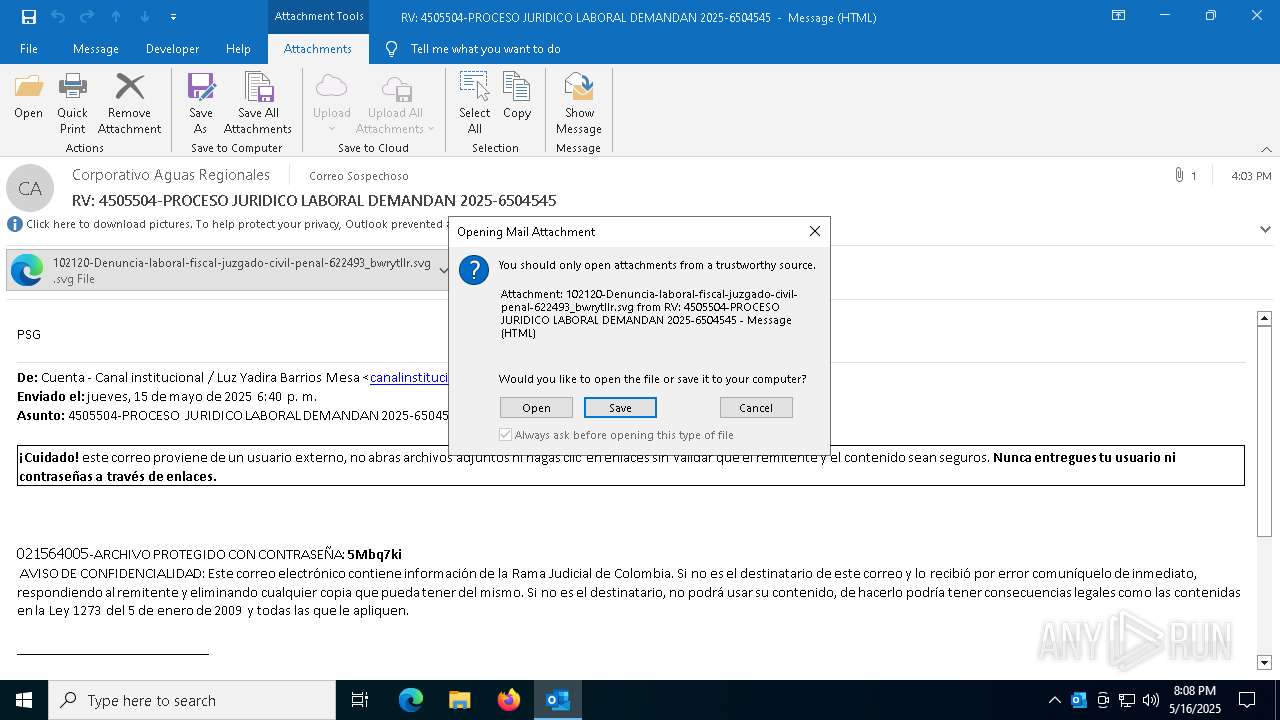This screenshot has height=720, width=1280.
Task: Click message scrollbar up arrow
Action: click(x=1264, y=318)
